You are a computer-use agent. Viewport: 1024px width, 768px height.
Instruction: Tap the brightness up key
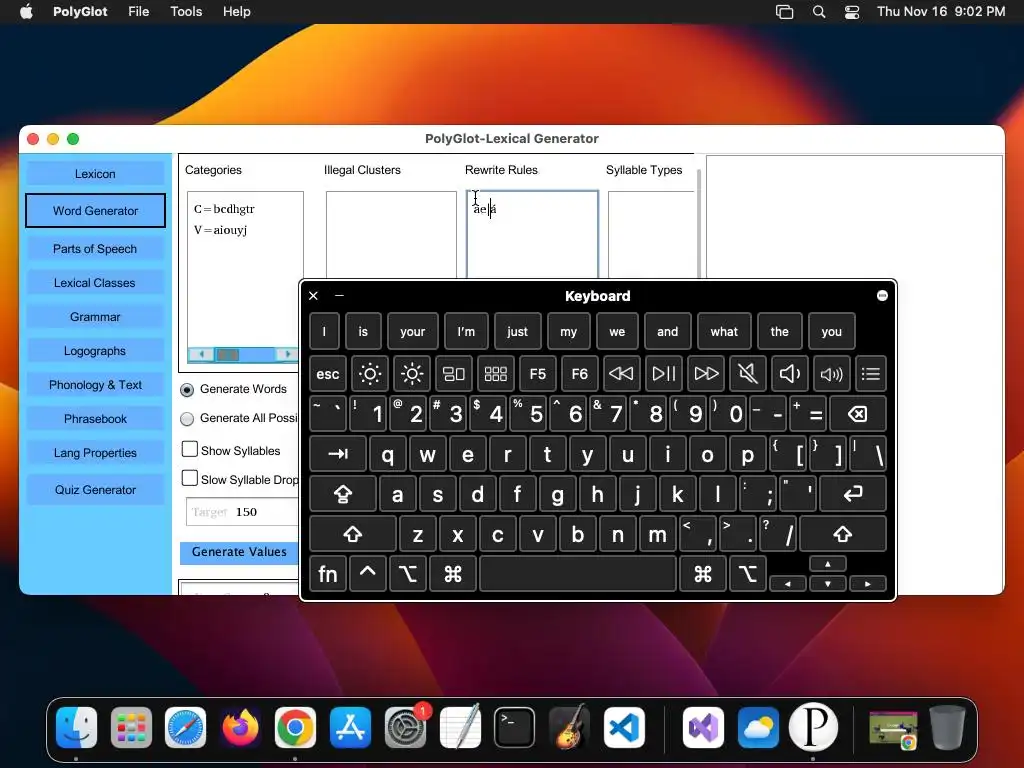coord(412,374)
